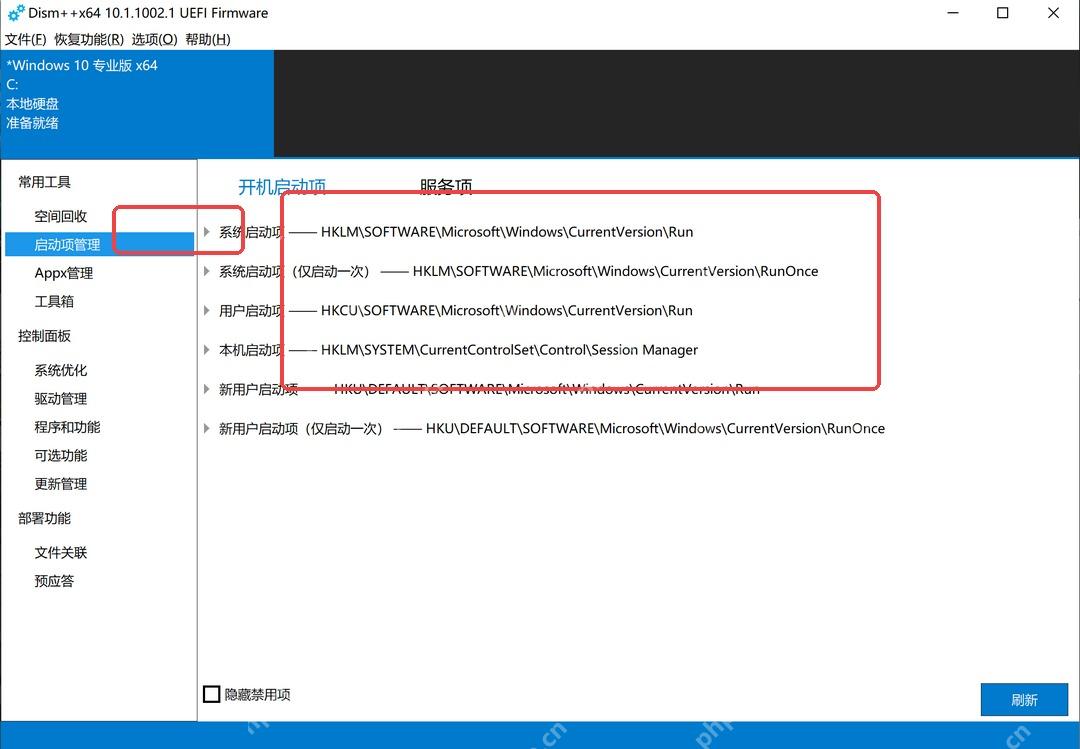Expand the HKCU CurrentVersion\Run user startup group
Screen dimensions: 1080x749
tap(207, 310)
